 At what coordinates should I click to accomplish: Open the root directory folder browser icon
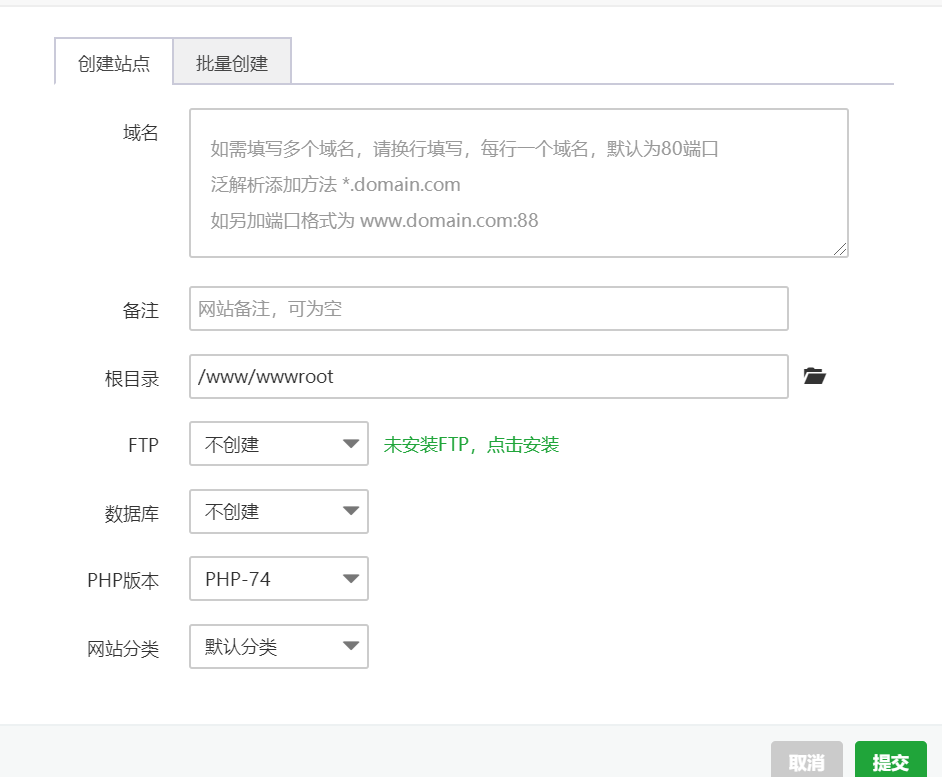tap(815, 376)
